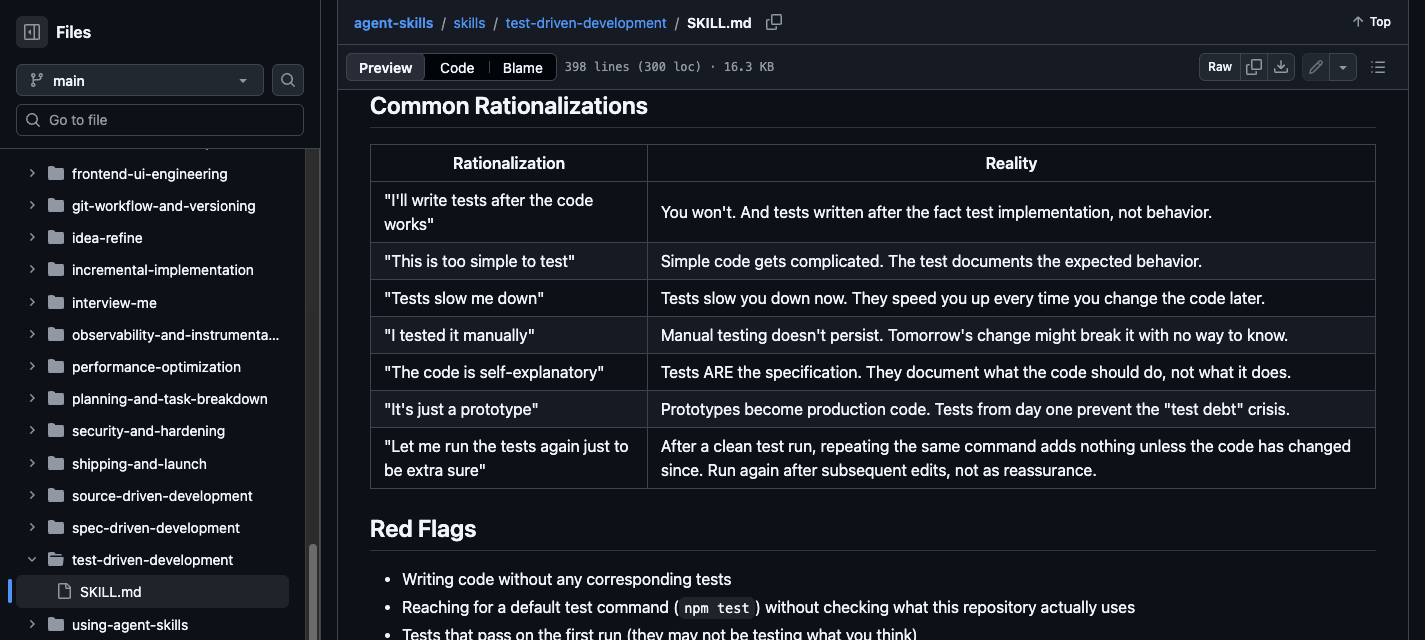Click the interview-me folder icon
Viewport: 1425px width, 640px height.
(x=55, y=303)
